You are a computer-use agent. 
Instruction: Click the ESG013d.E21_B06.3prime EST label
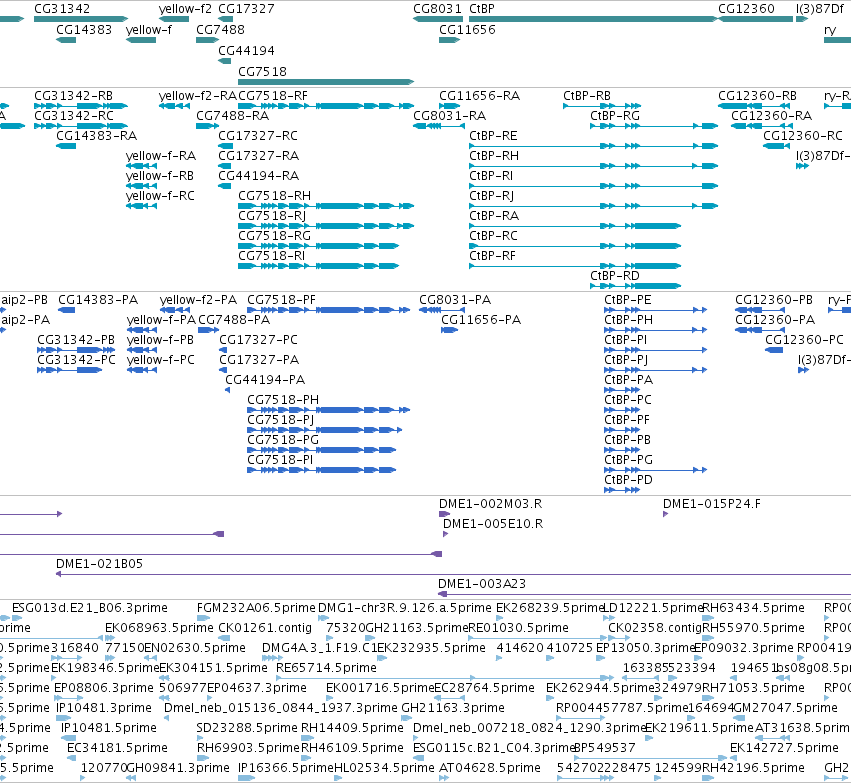point(90,608)
